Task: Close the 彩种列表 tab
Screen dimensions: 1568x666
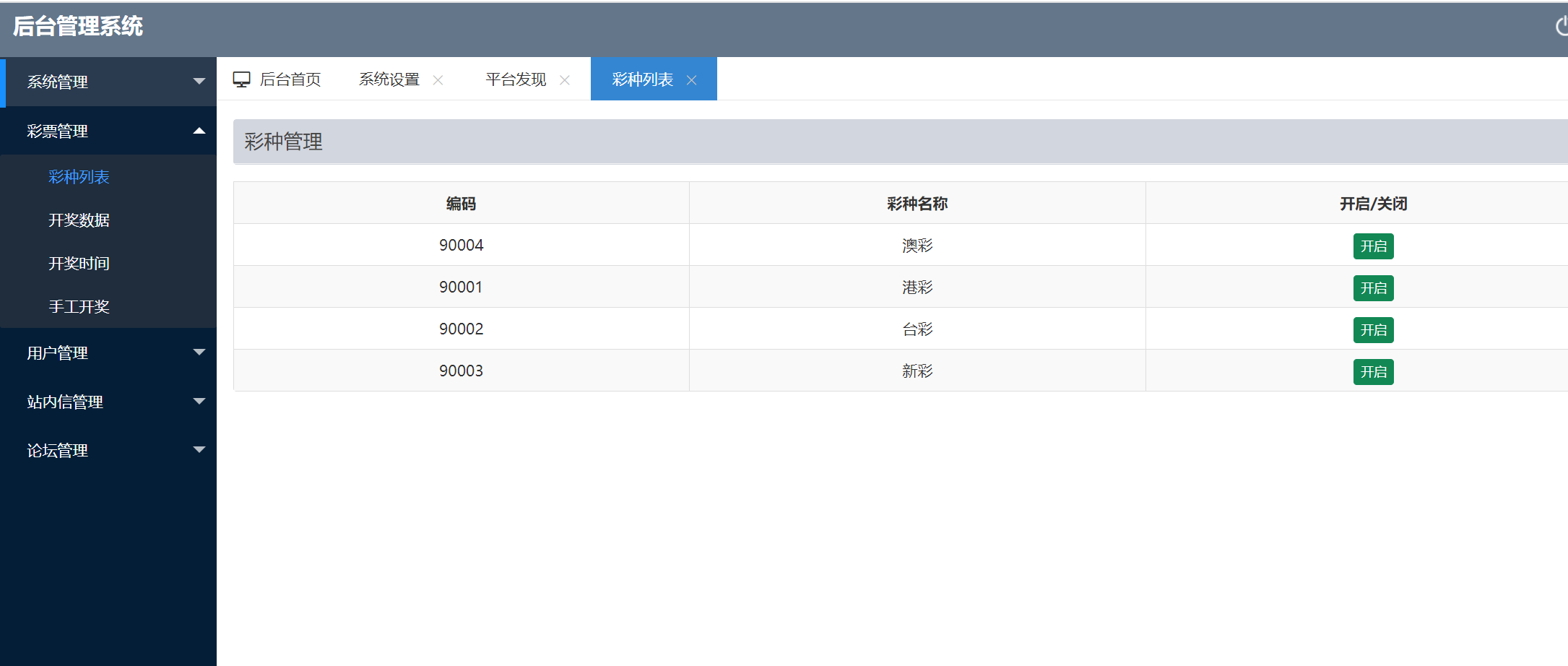Action: [691, 80]
